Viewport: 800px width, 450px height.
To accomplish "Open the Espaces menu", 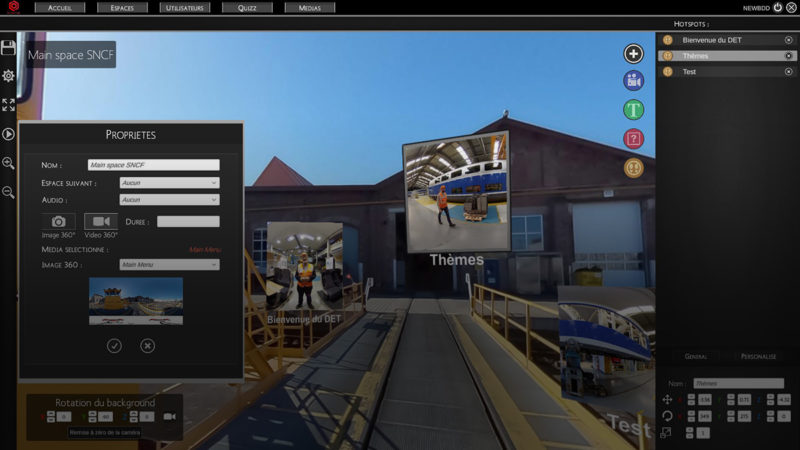I will tap(122, 8).
